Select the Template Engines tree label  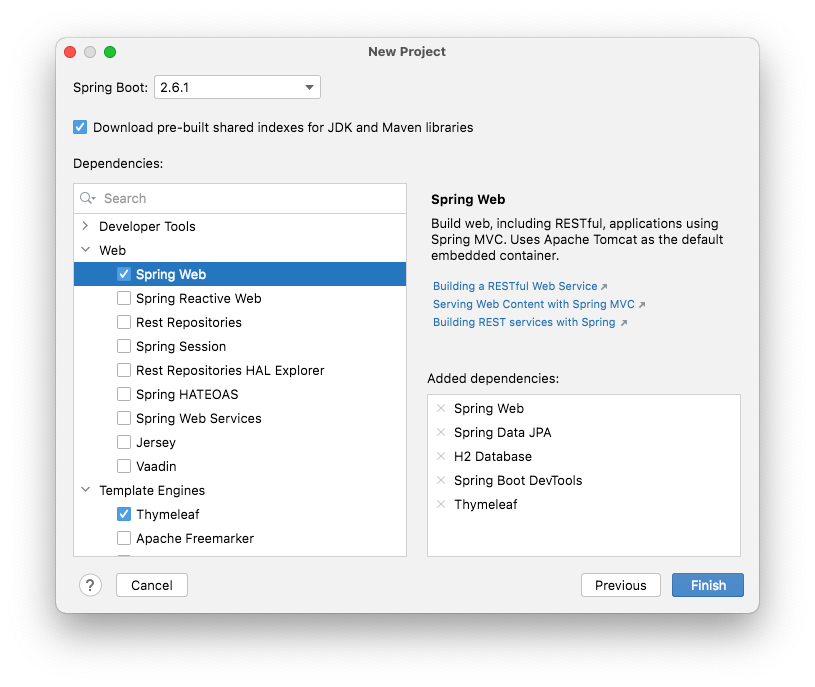[x=152, y=490]
